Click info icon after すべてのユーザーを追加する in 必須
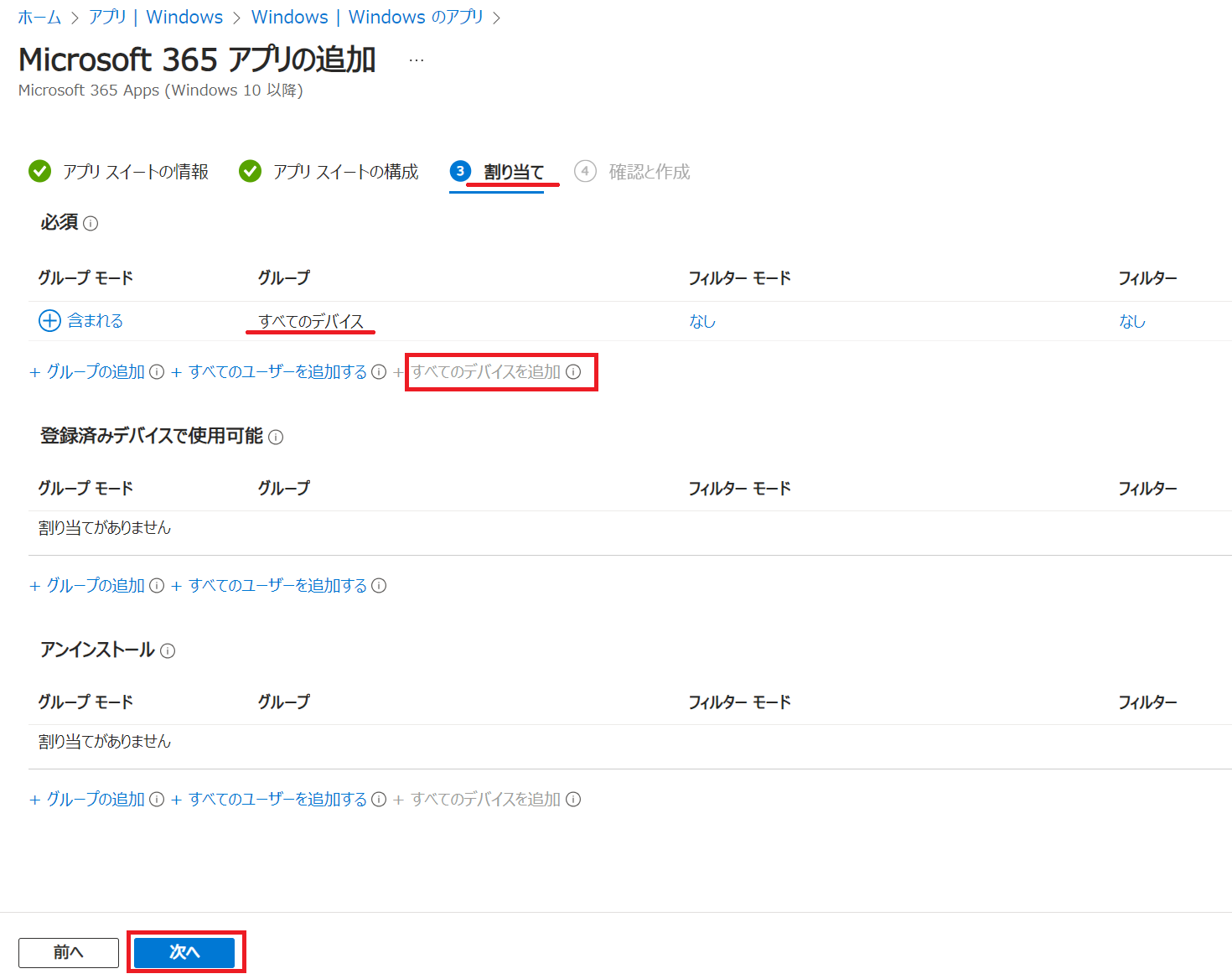This screenshot has height=979, width=1232. pyautogui.click(x=379, y=372)
